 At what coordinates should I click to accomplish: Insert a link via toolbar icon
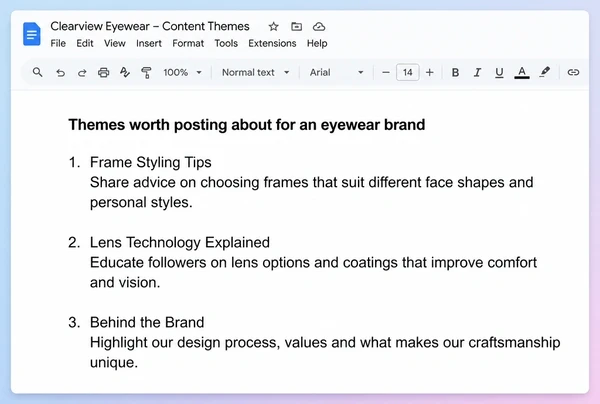(x=573, y=72)
